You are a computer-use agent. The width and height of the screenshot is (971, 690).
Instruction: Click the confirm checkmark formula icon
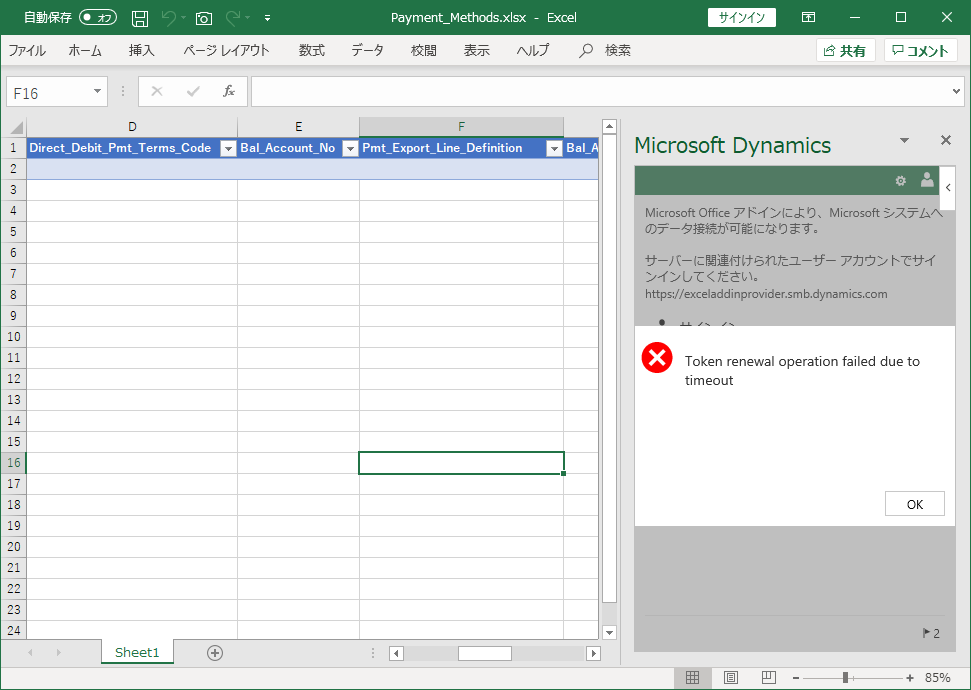tap(193, 92)
